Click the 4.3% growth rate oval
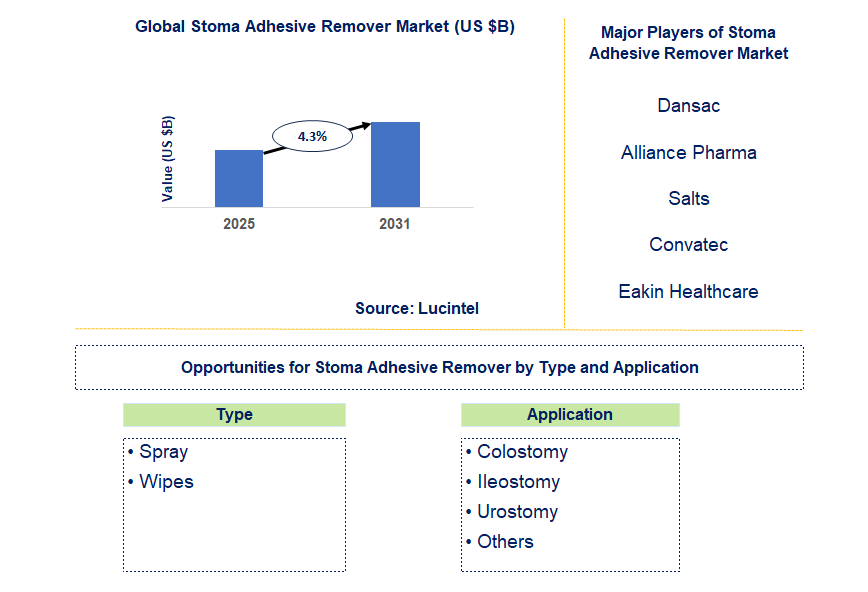This screenshot has height=592, width=868. point(312,136)
